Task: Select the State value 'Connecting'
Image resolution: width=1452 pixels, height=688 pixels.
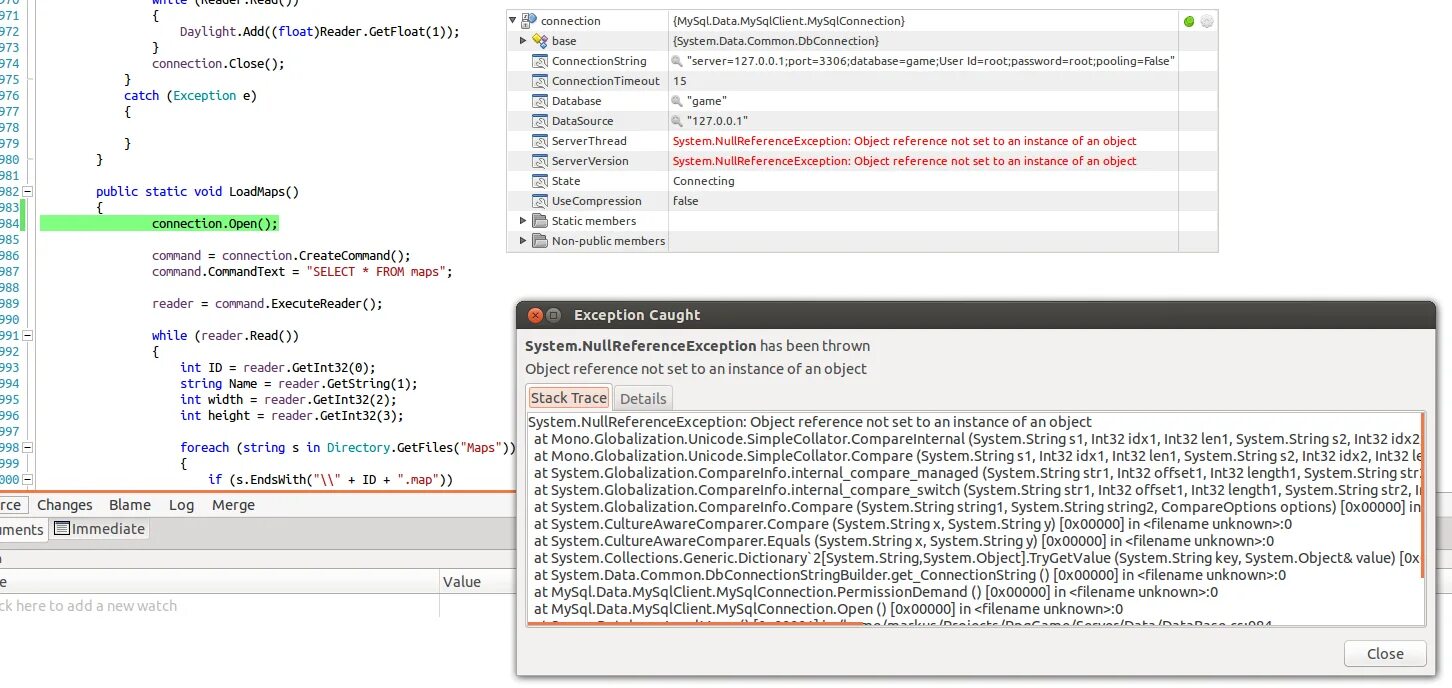Action: 703,181
